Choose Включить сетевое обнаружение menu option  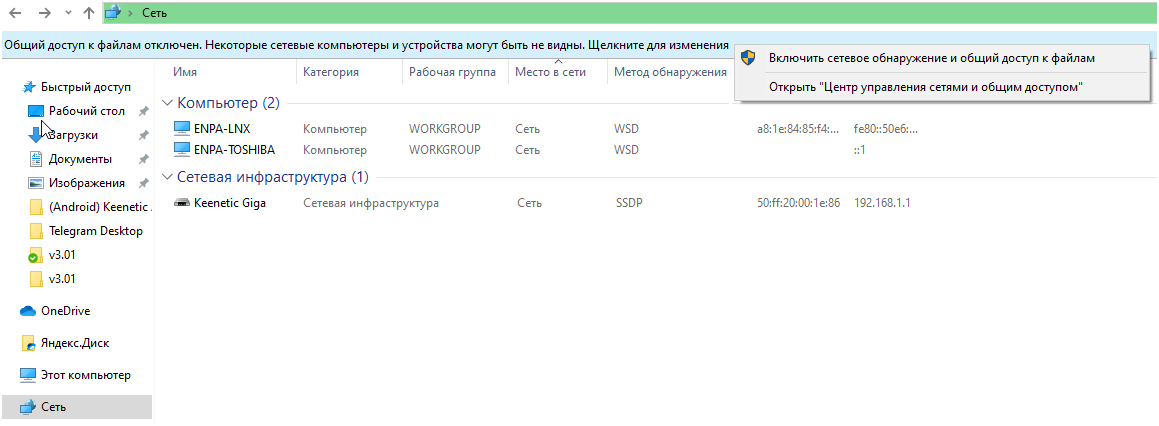coord(931,58)
